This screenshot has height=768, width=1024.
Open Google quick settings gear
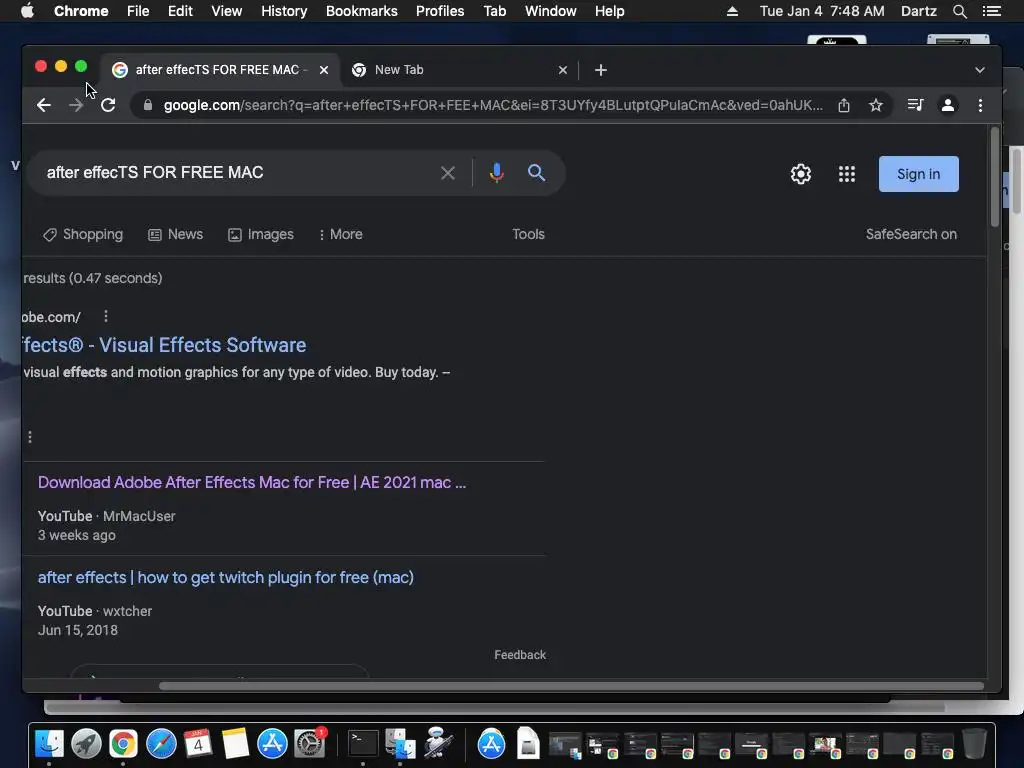[801, 174]
